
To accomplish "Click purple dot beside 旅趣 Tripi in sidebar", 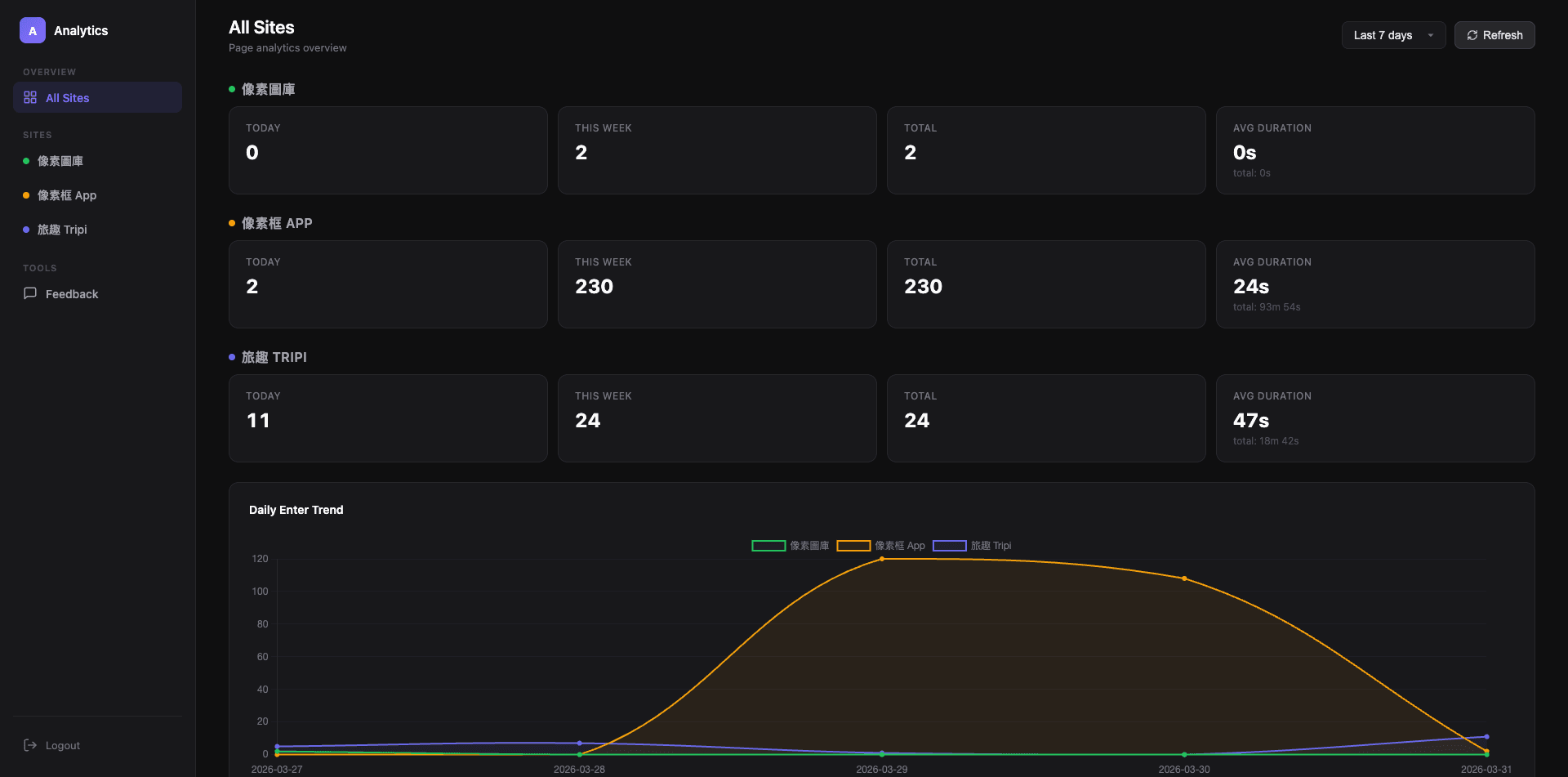I will (26, 230).
